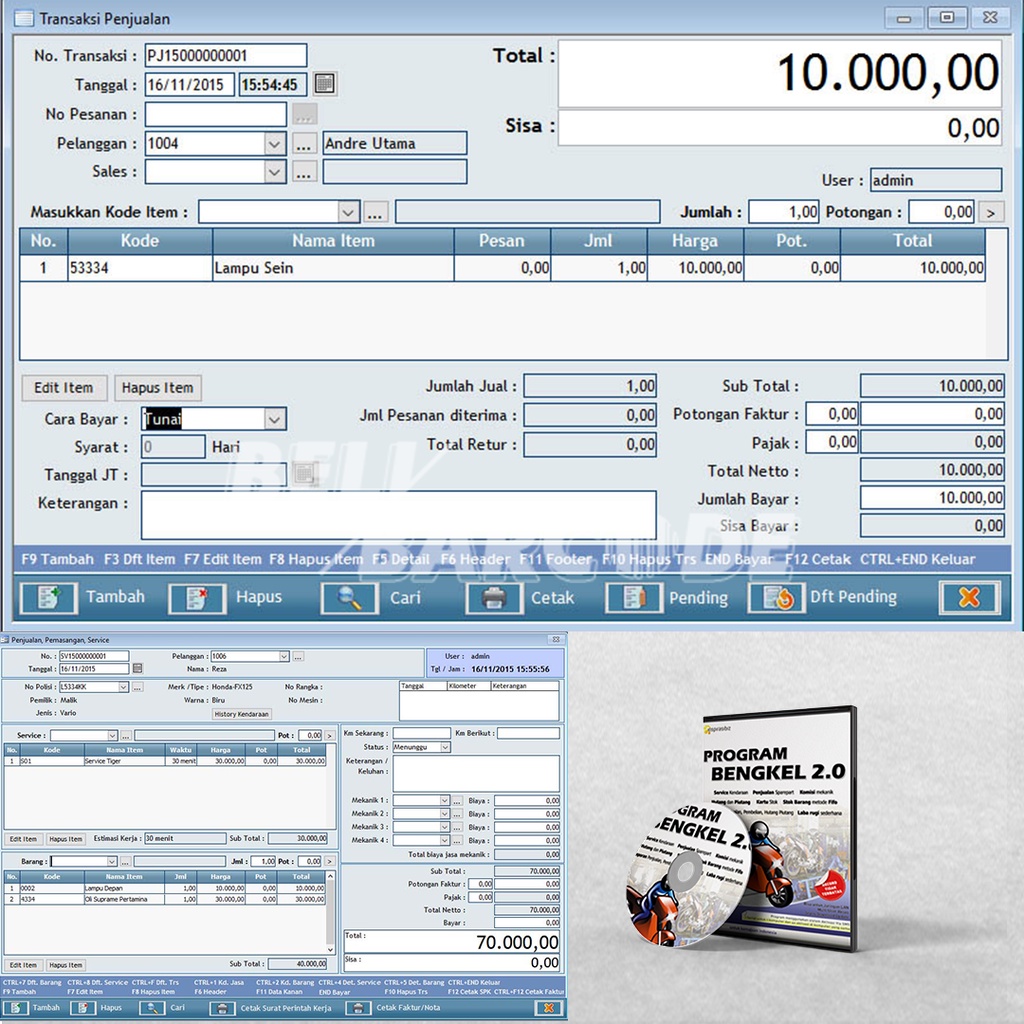Click into the Keterangan text box
Screen dimensions: 1024x1024
[398, 514]
